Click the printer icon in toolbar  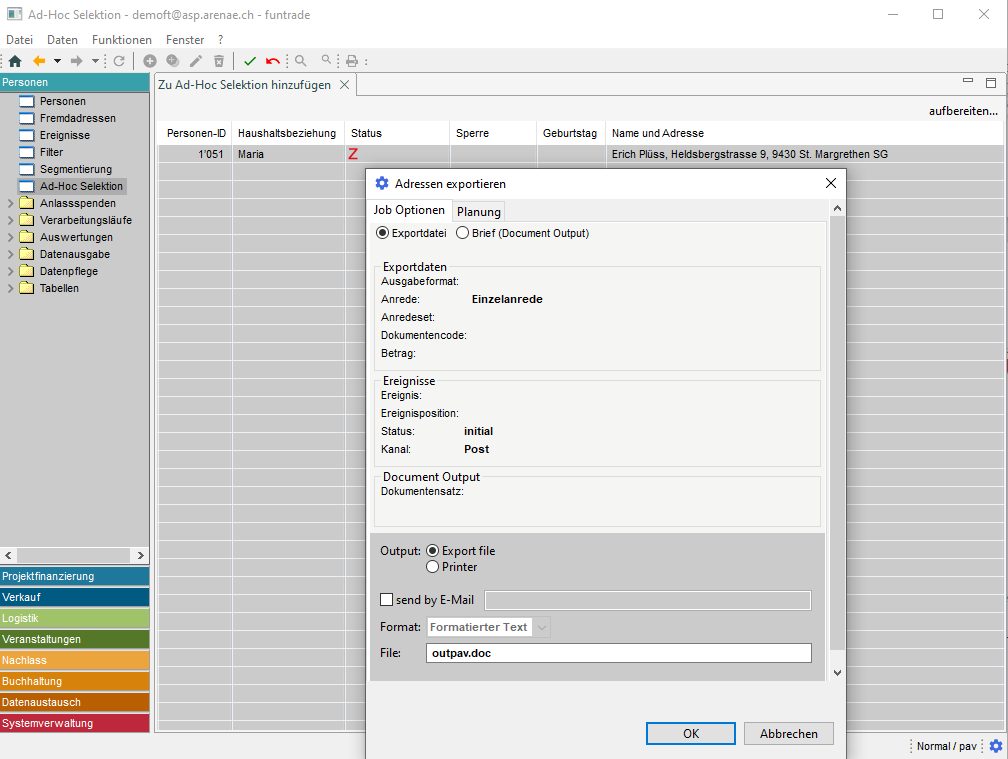click(351, 61)
